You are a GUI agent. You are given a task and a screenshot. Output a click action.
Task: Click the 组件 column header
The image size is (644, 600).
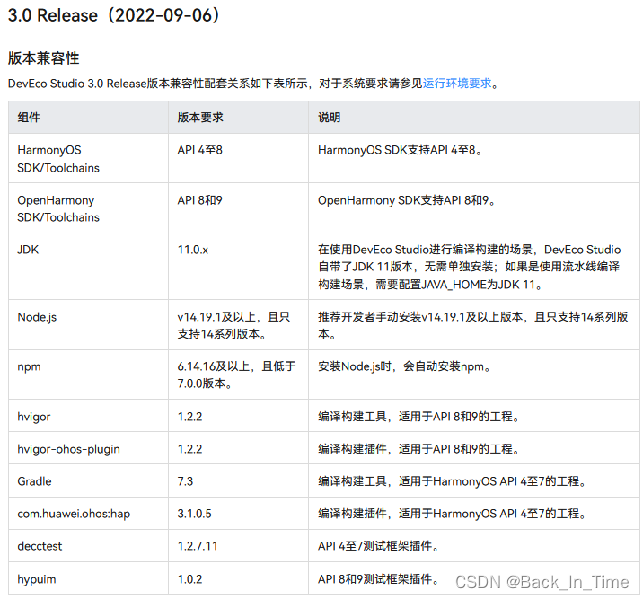click(29, 117)
